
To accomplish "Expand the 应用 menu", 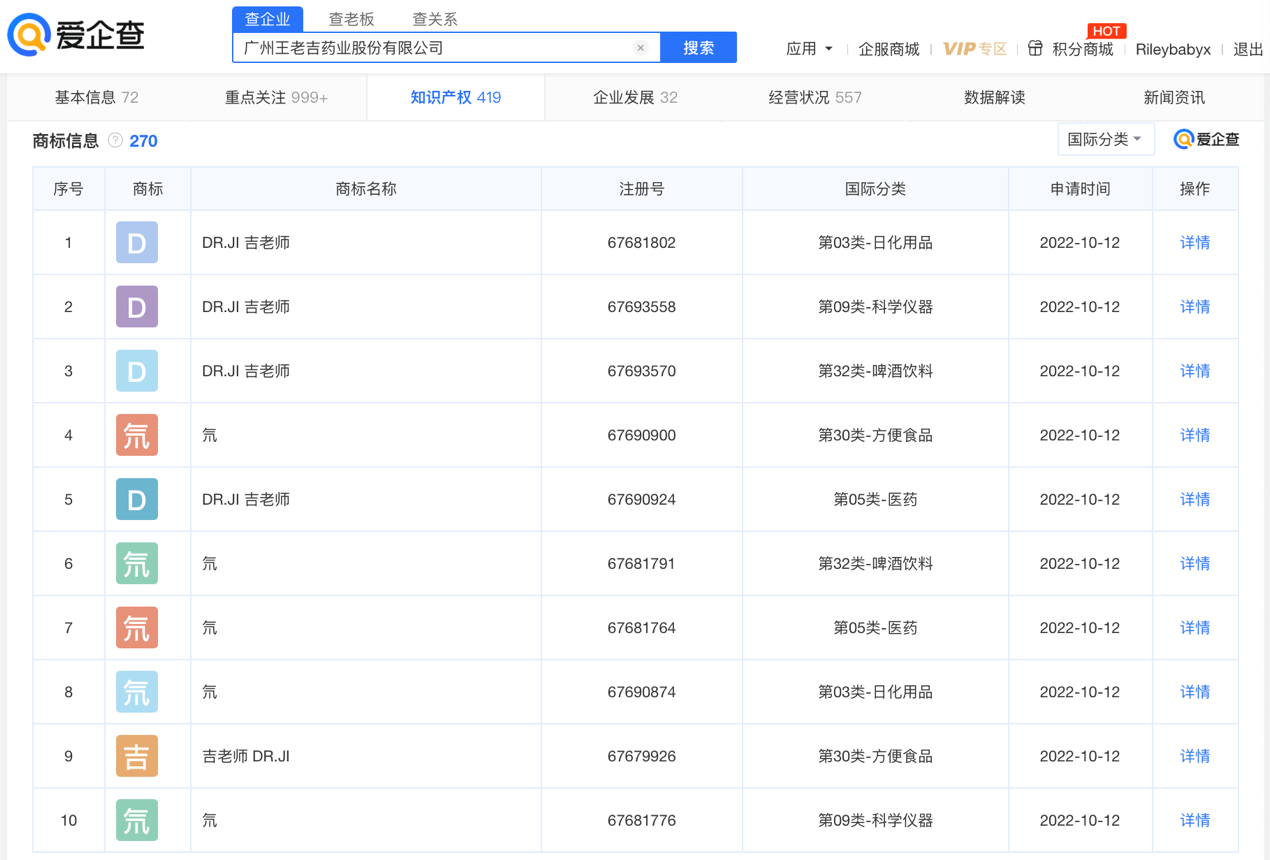I will [809, 49].
